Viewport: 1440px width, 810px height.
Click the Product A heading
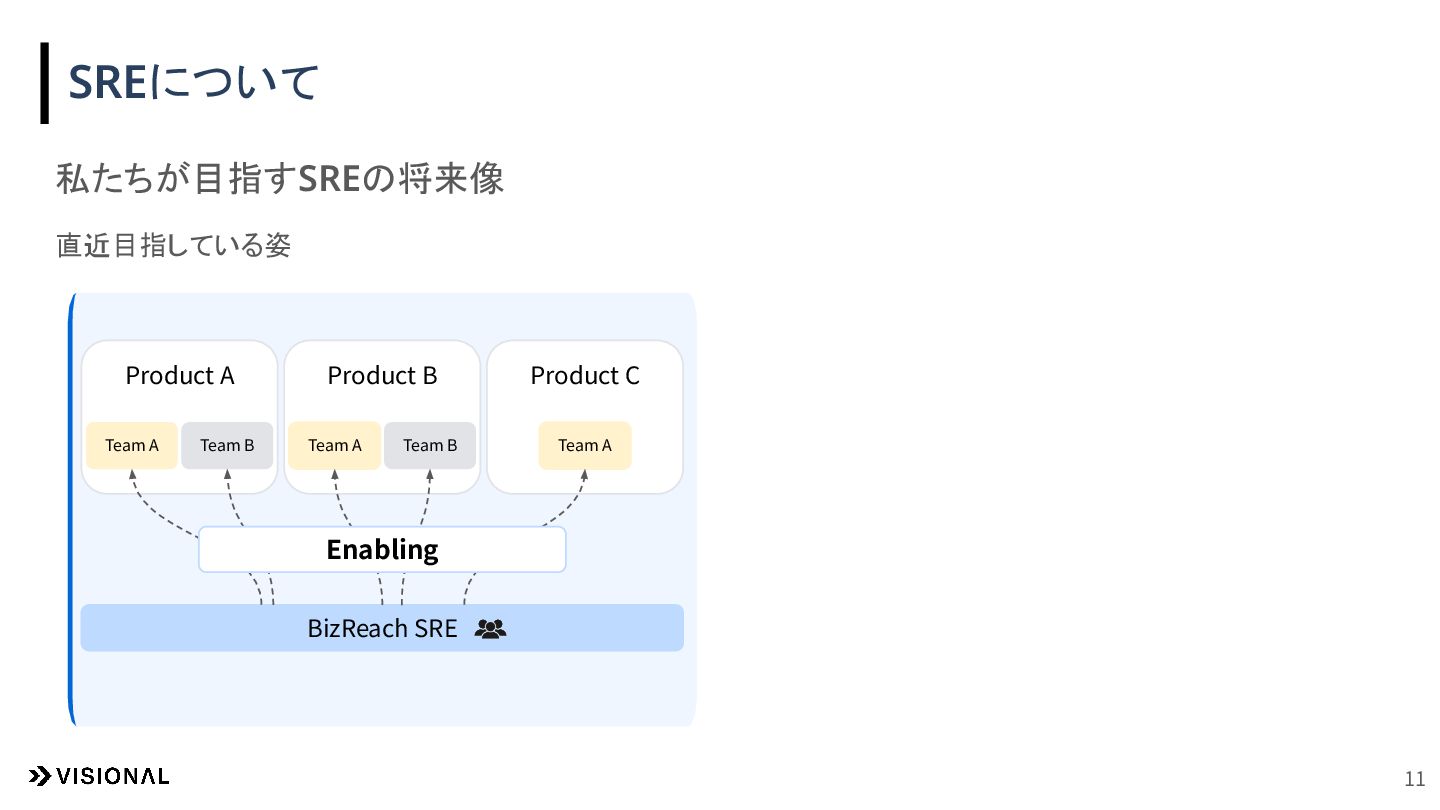tap(180, 376)
